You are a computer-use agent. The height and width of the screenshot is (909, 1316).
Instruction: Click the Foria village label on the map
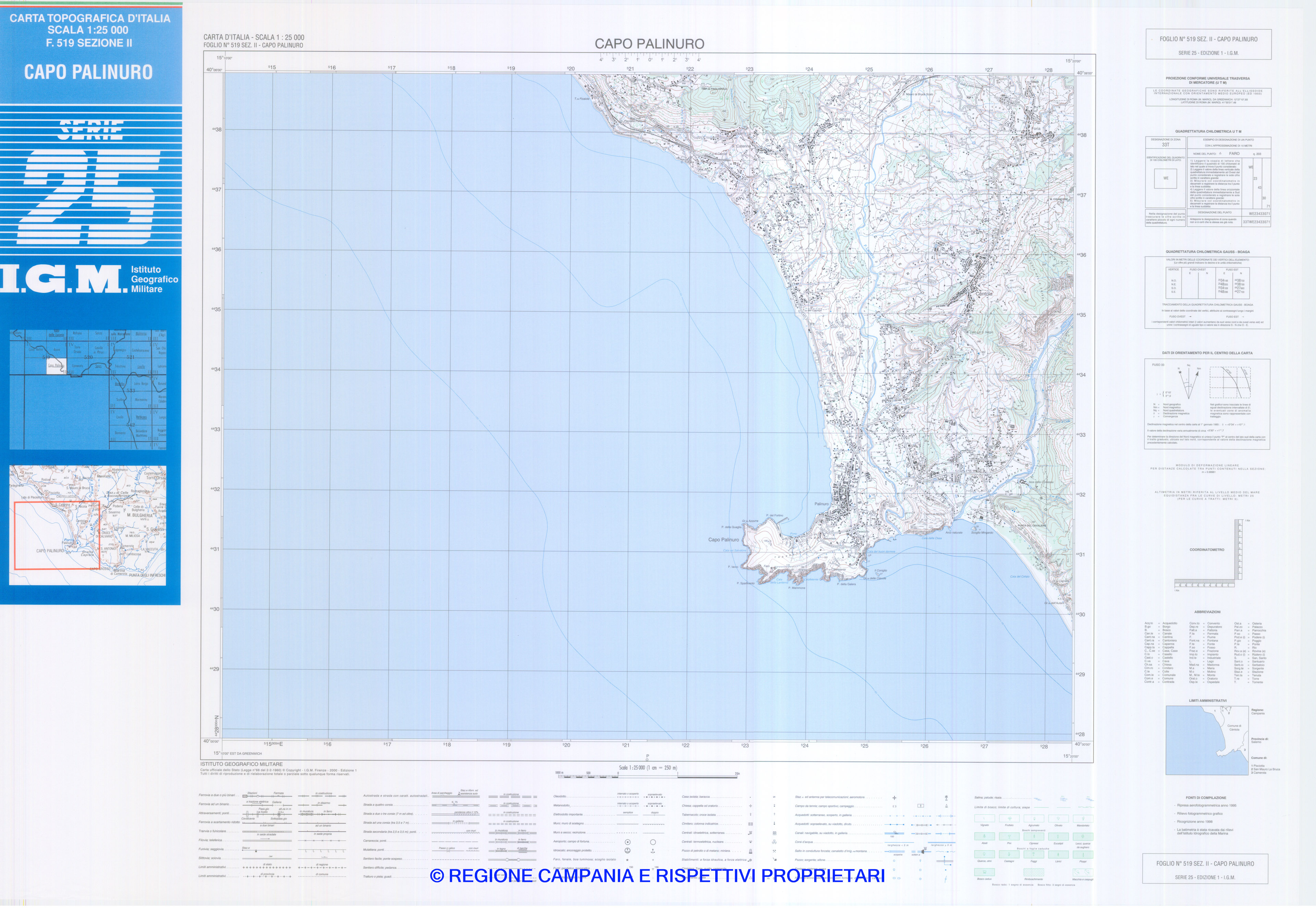[1036, 129]
